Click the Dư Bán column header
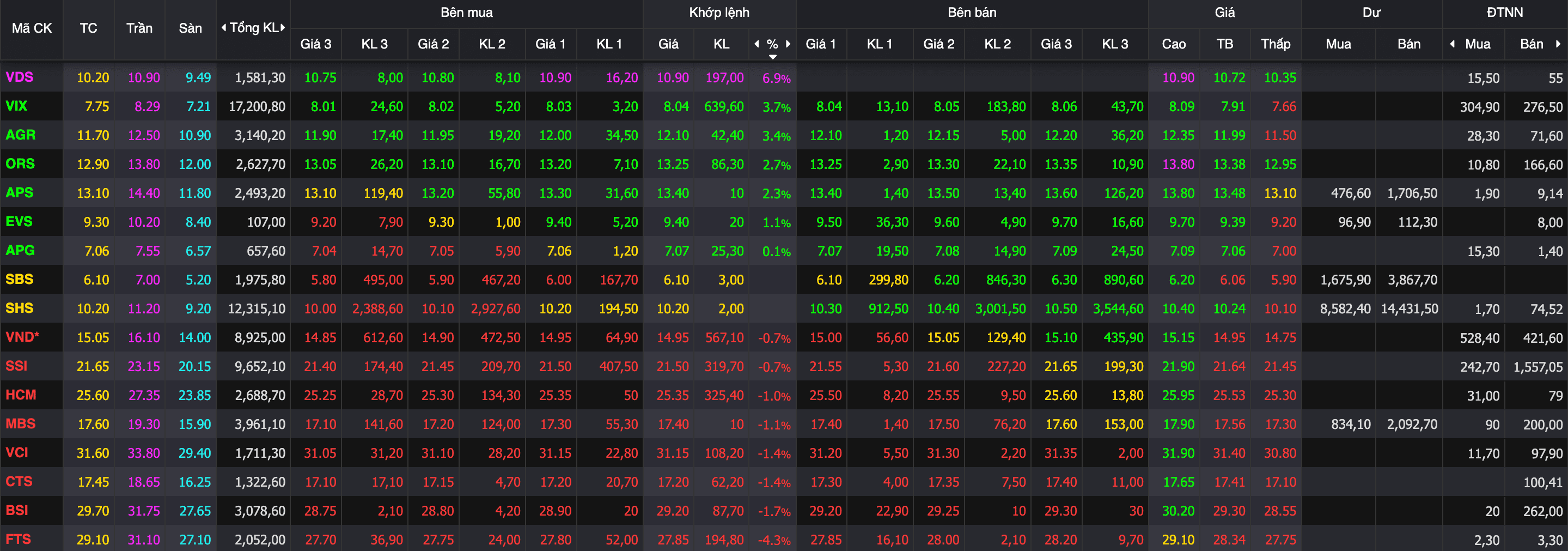1568x551 pixels. pos(1408,44)
